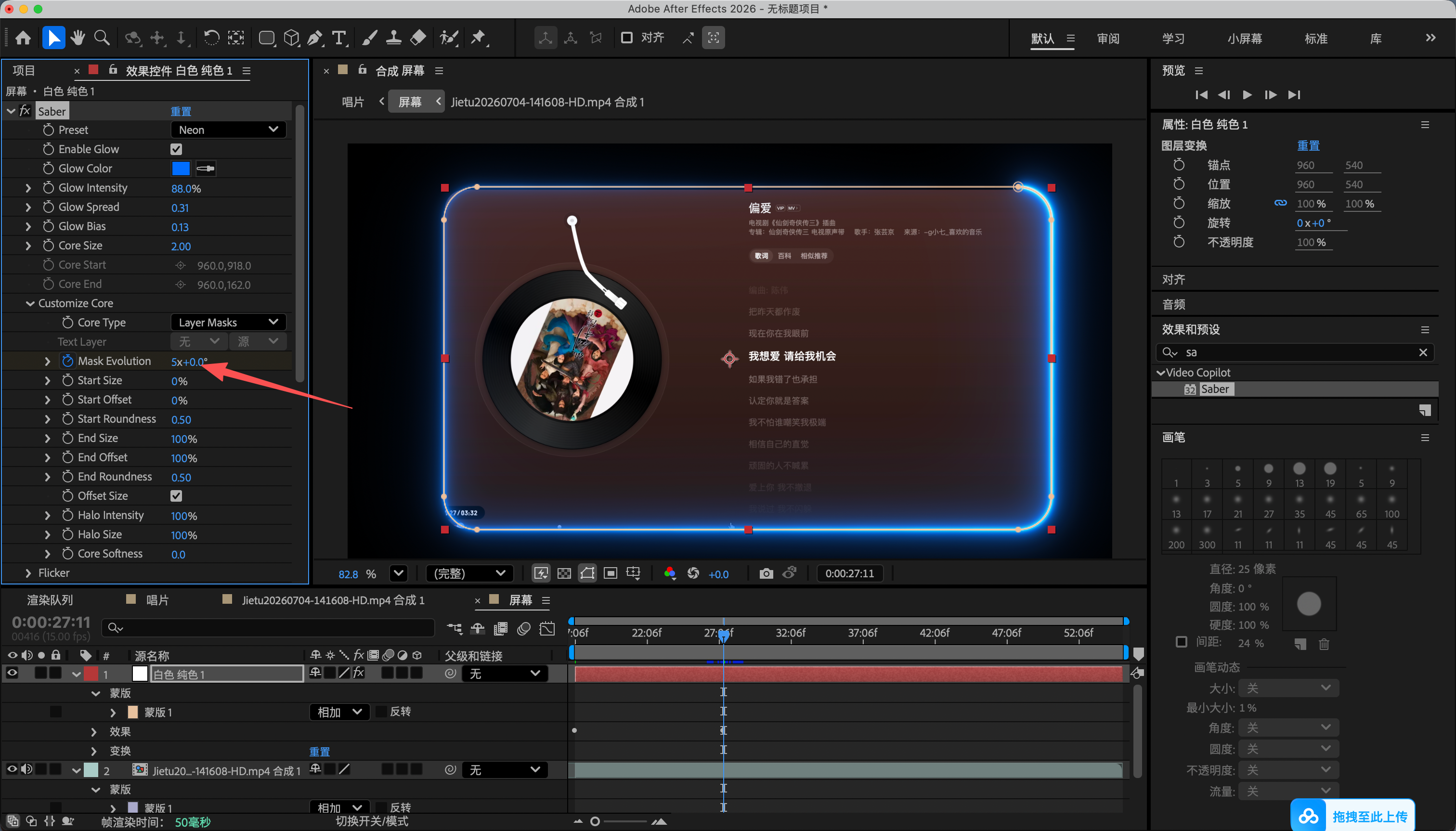
Task: Open the Glow Color blue swatch
Action: pos(181,169)
